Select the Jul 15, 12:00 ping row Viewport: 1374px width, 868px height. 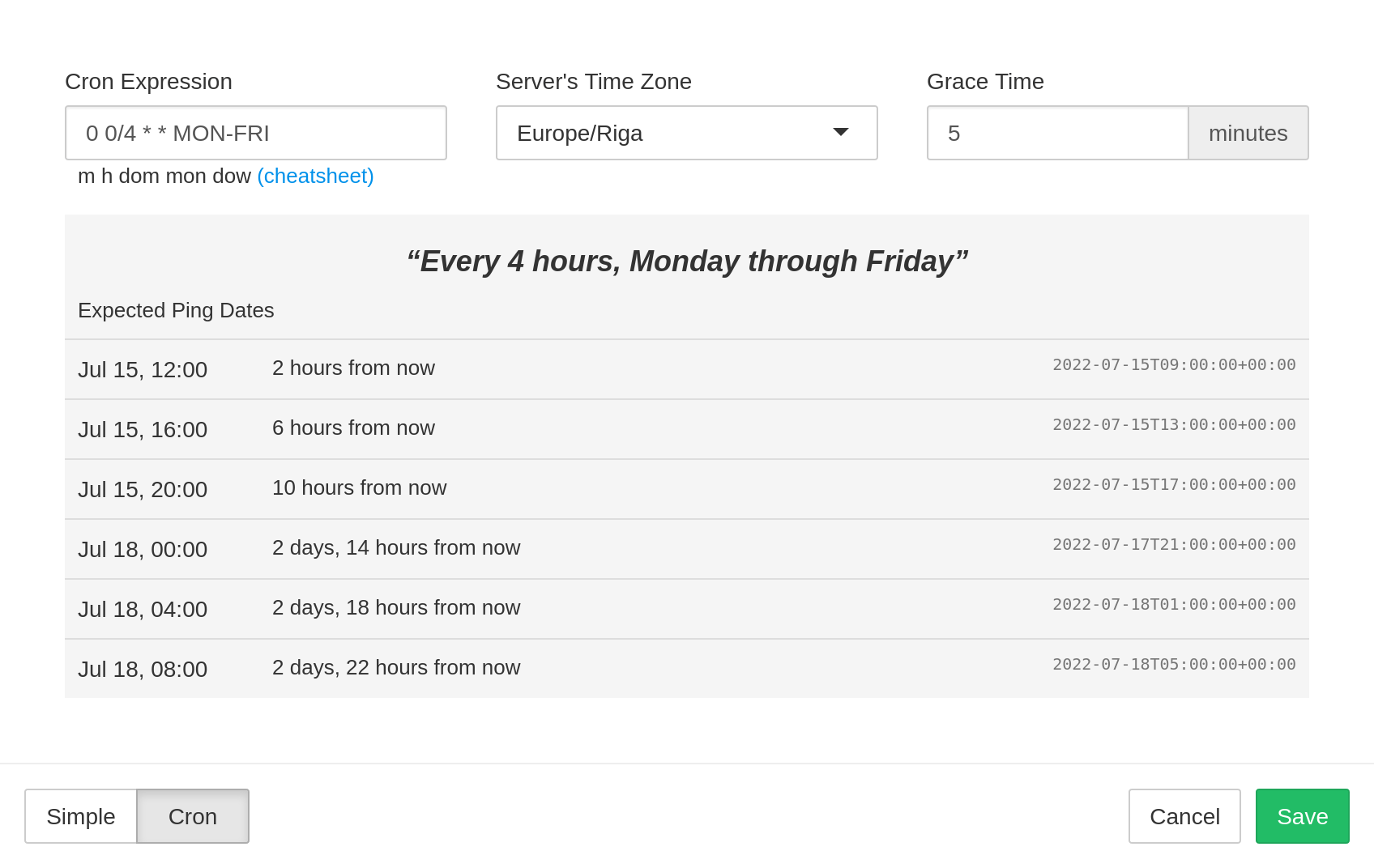687,368
